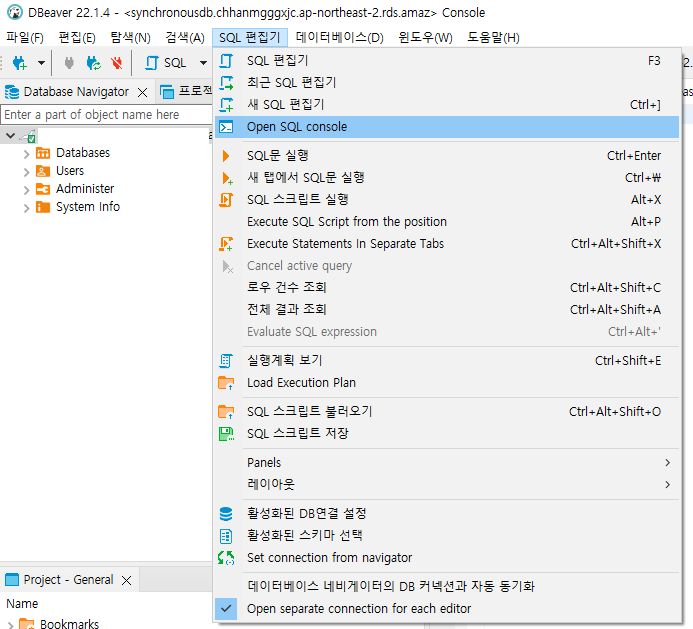Image resolution: width=693 pixels, height=629 pixels.
Task: Expand the Databases tree node
Action: tap(26, 154)
